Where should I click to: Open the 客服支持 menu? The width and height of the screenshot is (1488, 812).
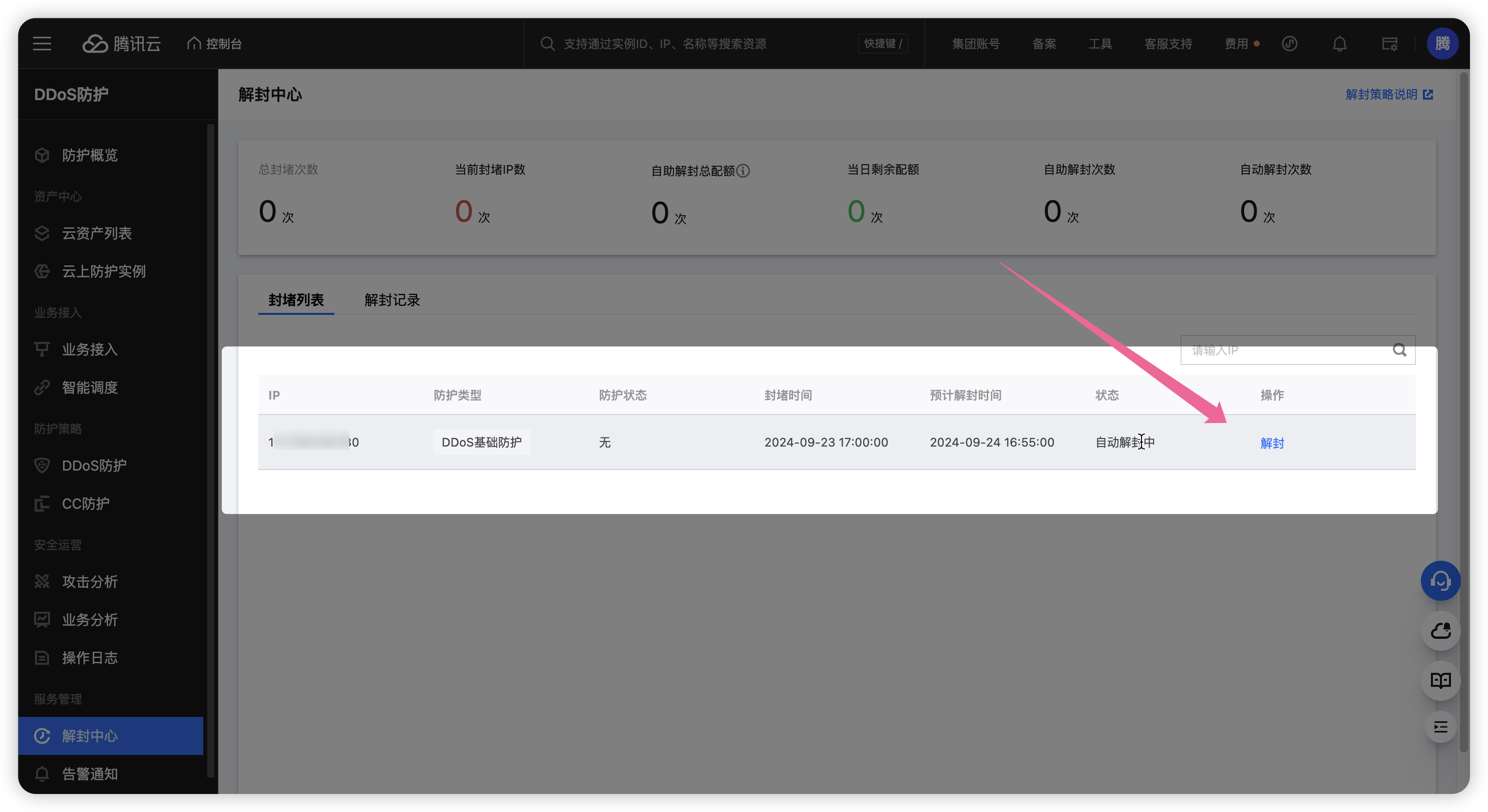1168,44
